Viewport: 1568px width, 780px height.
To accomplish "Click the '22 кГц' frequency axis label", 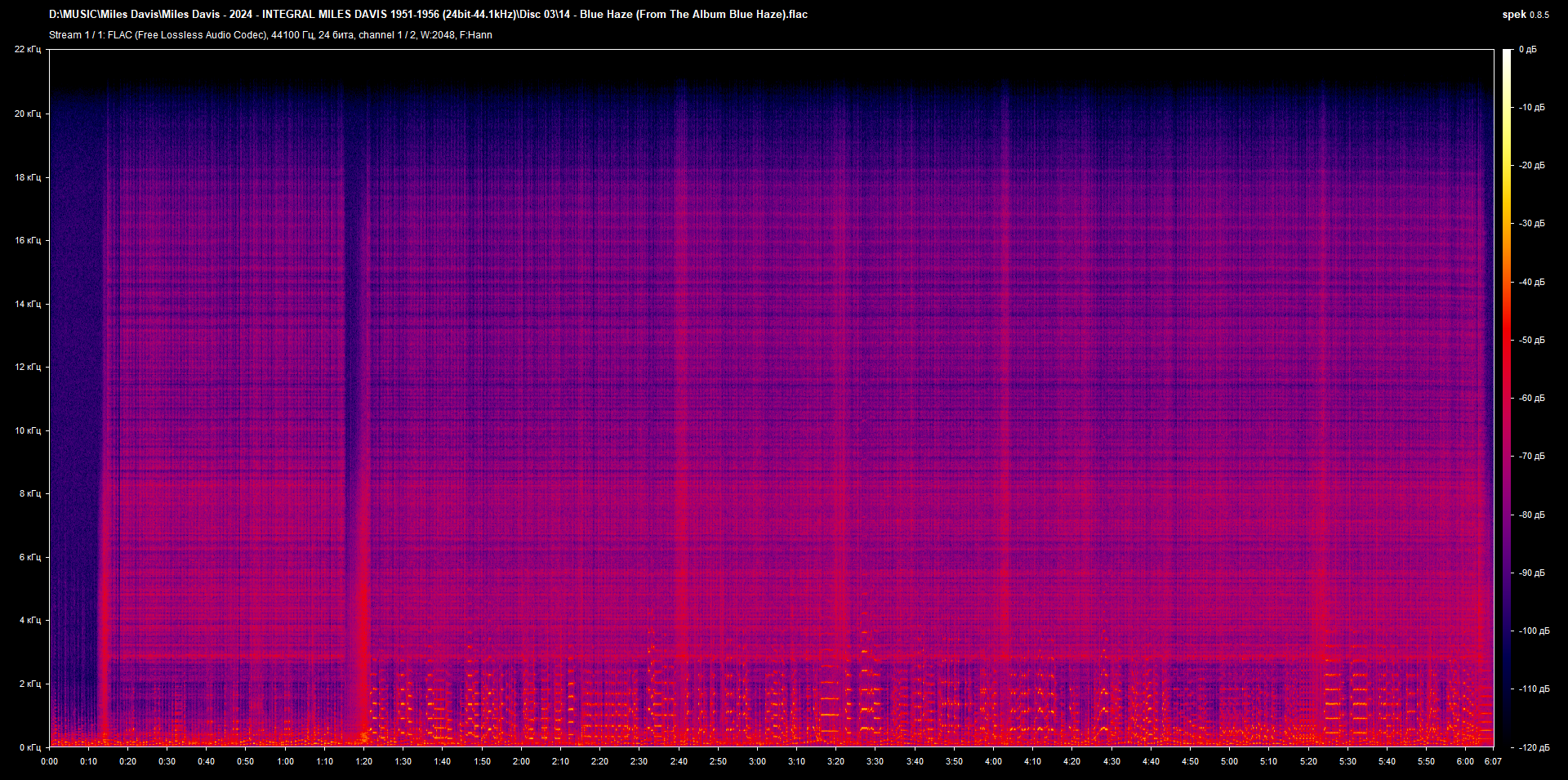I will (x=28, y=50).
